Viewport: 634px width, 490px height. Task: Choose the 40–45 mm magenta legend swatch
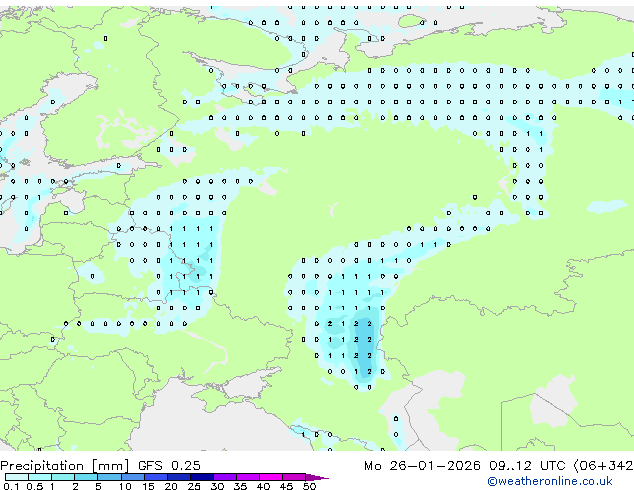click(271, 477)
